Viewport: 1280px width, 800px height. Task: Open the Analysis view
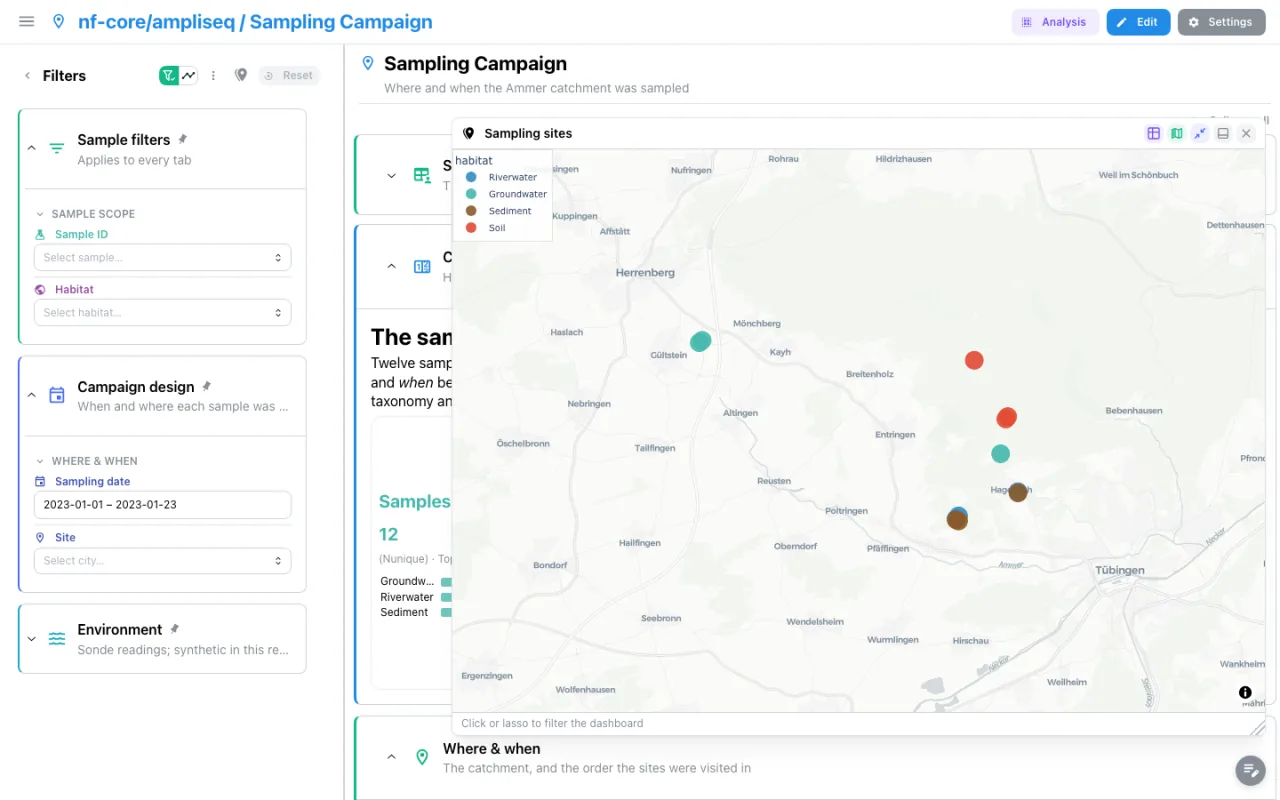click(1055, 22)
